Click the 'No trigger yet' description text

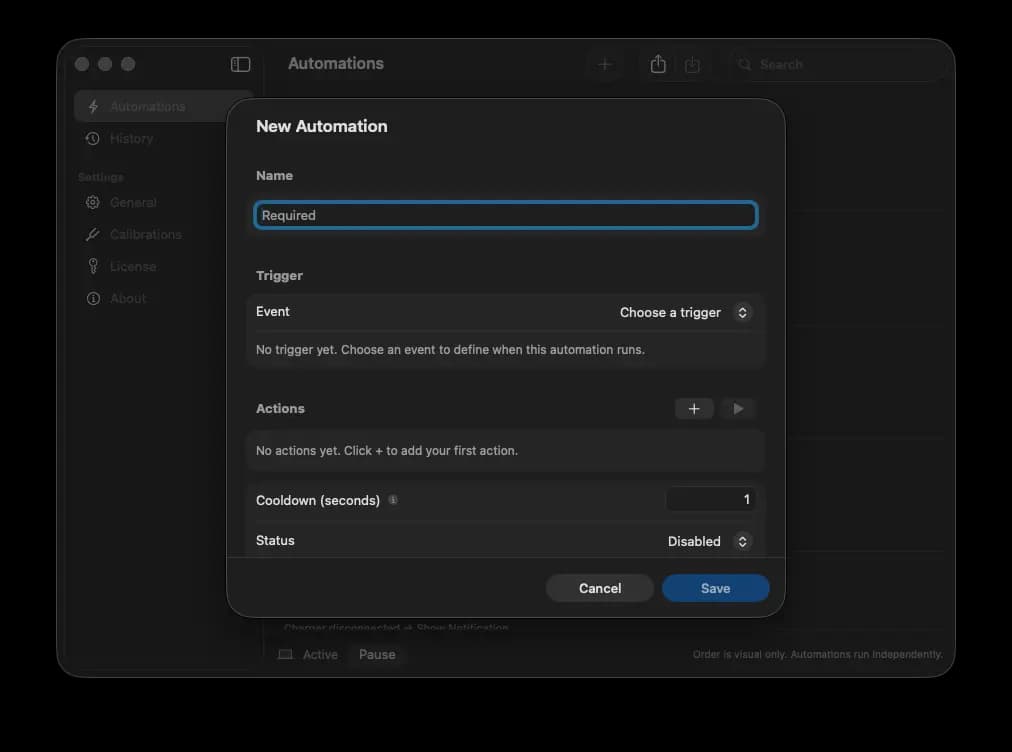tap(450, 349)
